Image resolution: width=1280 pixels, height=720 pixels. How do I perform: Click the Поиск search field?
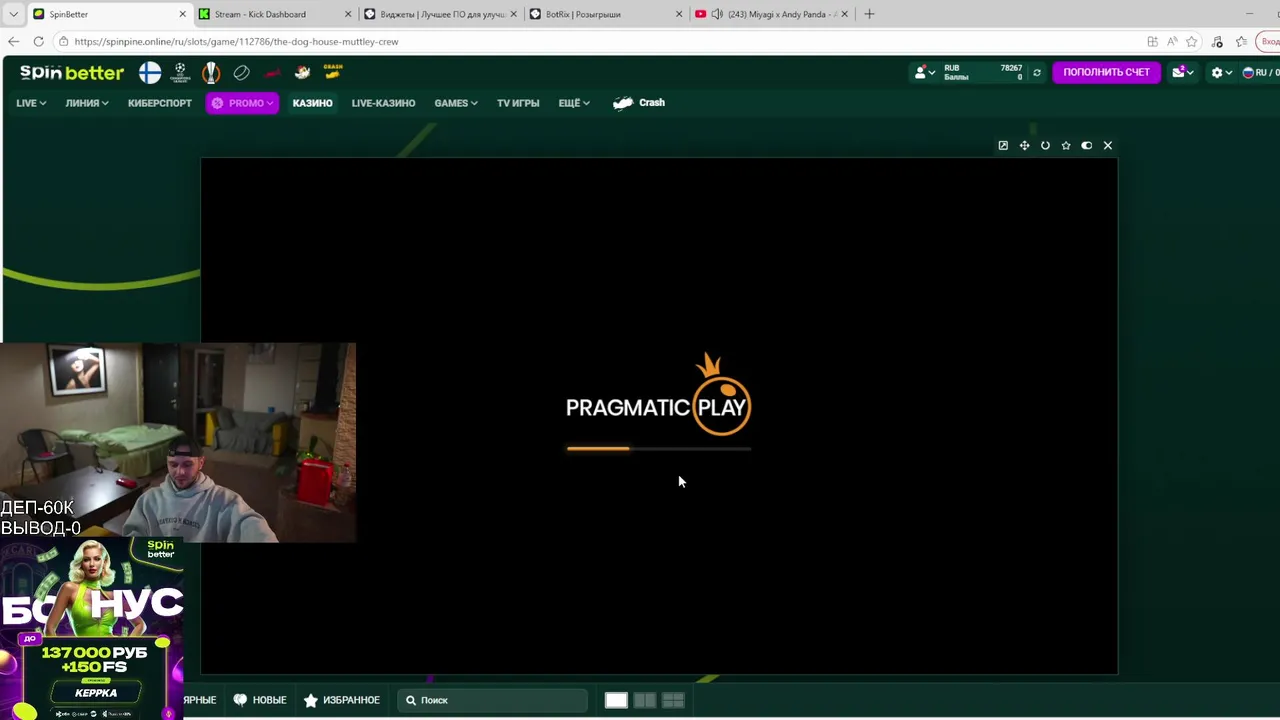click(x=492, y=700)
